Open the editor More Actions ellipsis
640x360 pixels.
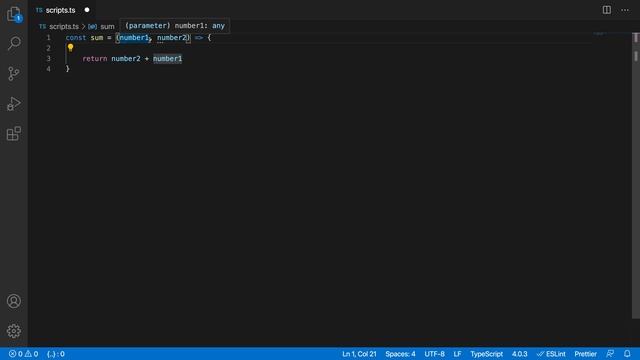(625, 10)
